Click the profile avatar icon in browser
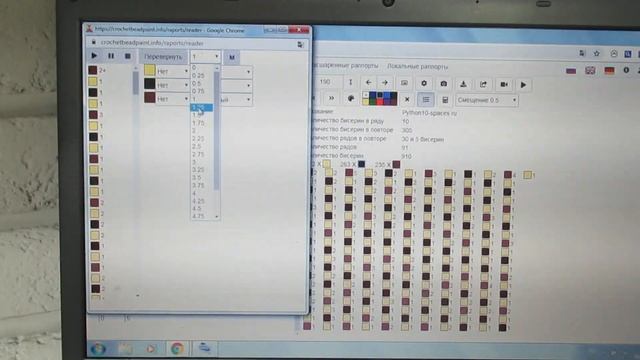This screenshot has width=640, height=360. [613, 54]
